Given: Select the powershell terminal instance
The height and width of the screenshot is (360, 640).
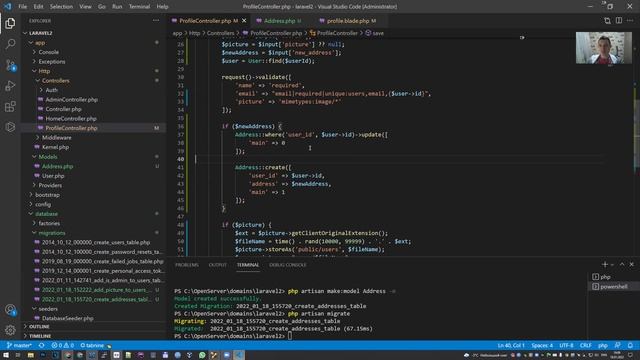Looking at the screenshot, I should [x=613, y=287].
